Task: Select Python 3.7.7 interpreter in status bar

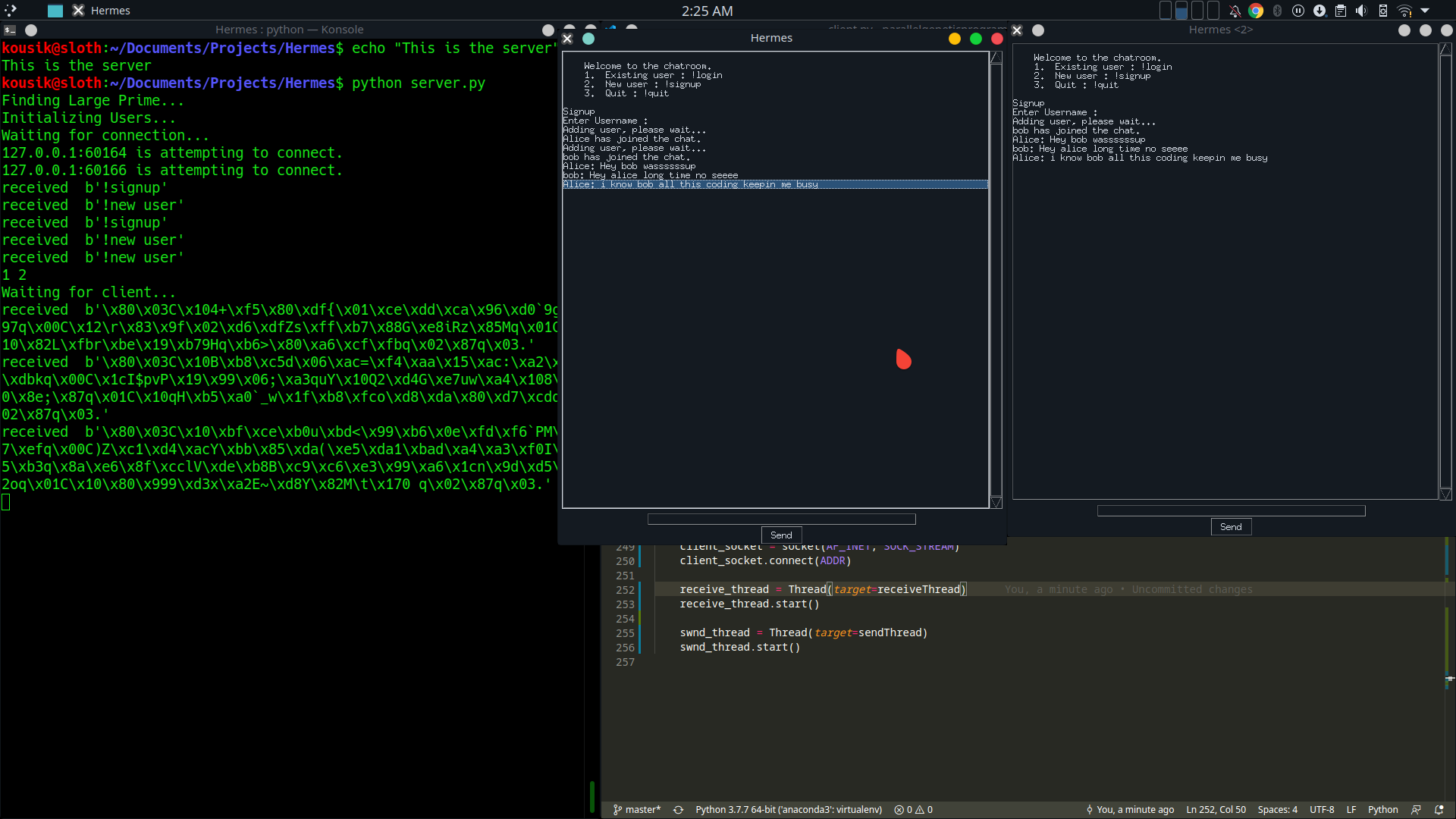Action: click(789, 810)
